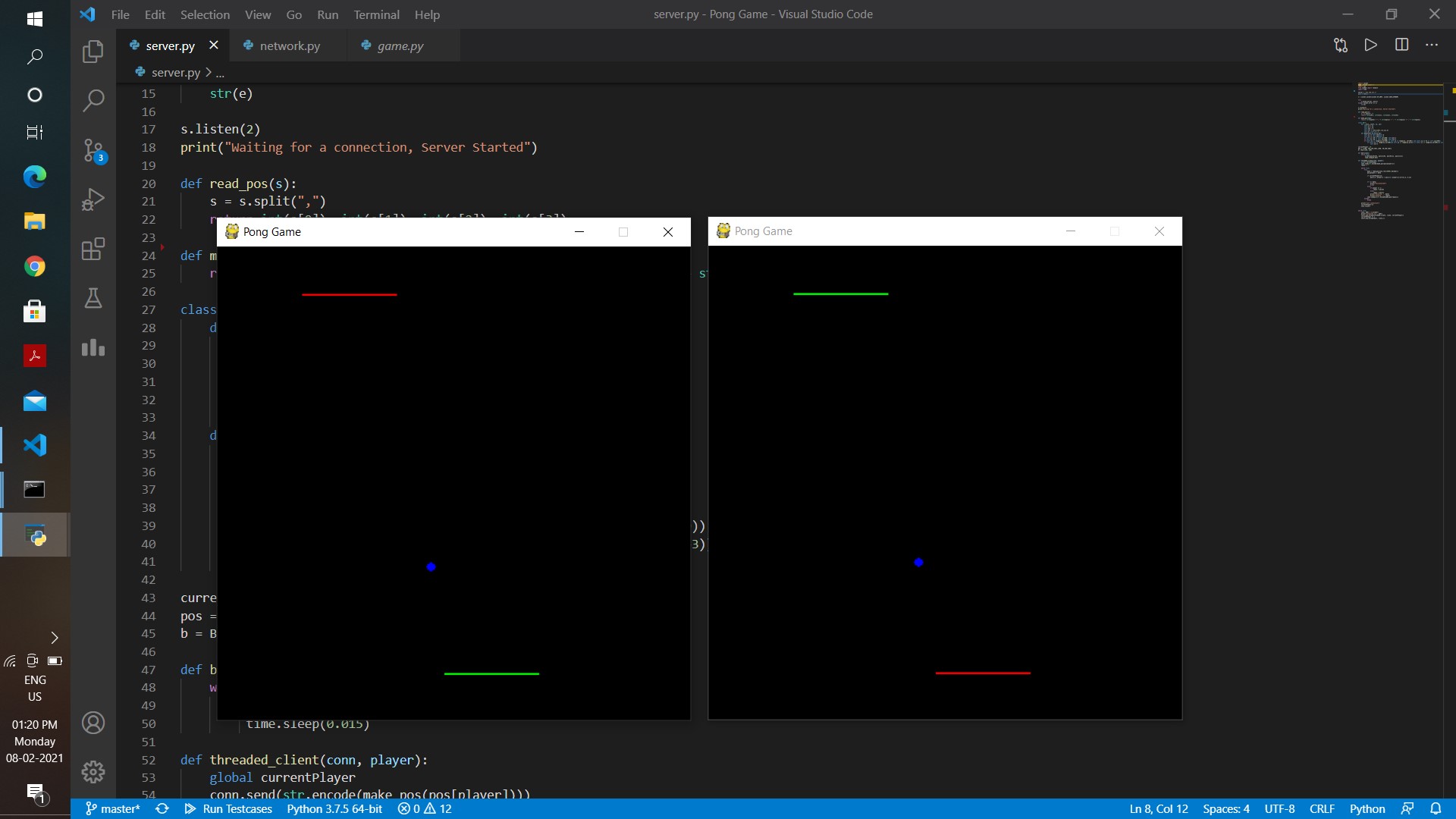1456x819 pixels.
Task: Open the Run and Debug view
Action: tap(93, 199)
